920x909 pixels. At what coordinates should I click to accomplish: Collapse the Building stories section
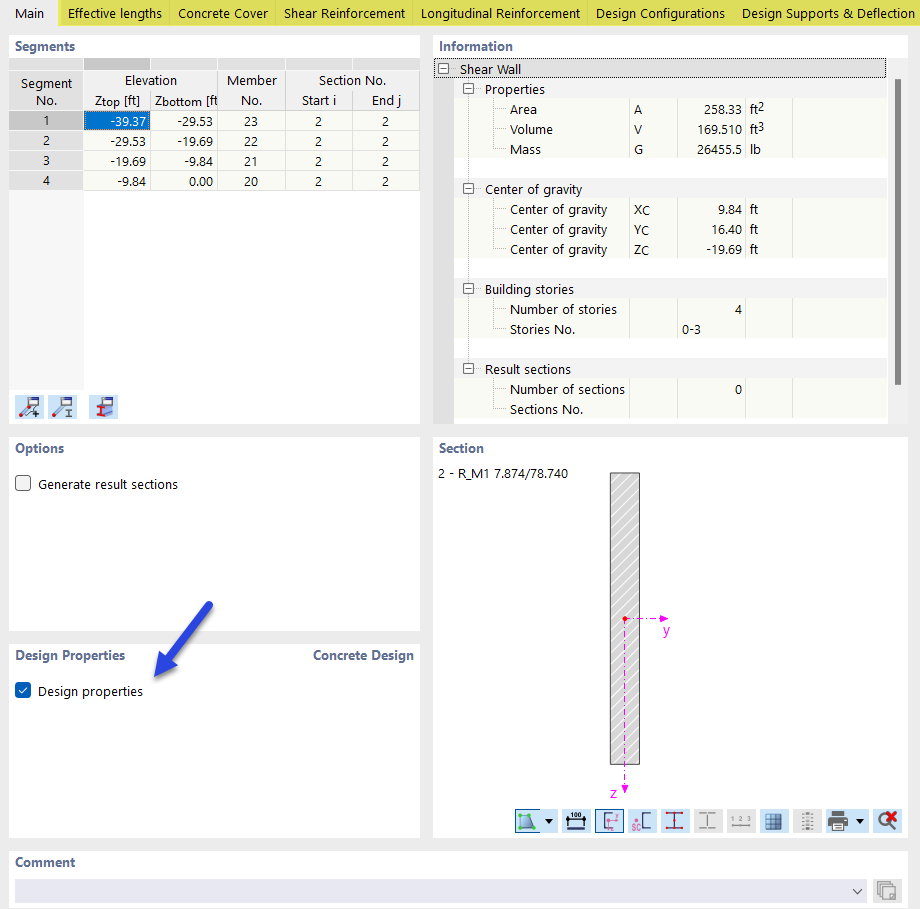[x=468, y=289]
